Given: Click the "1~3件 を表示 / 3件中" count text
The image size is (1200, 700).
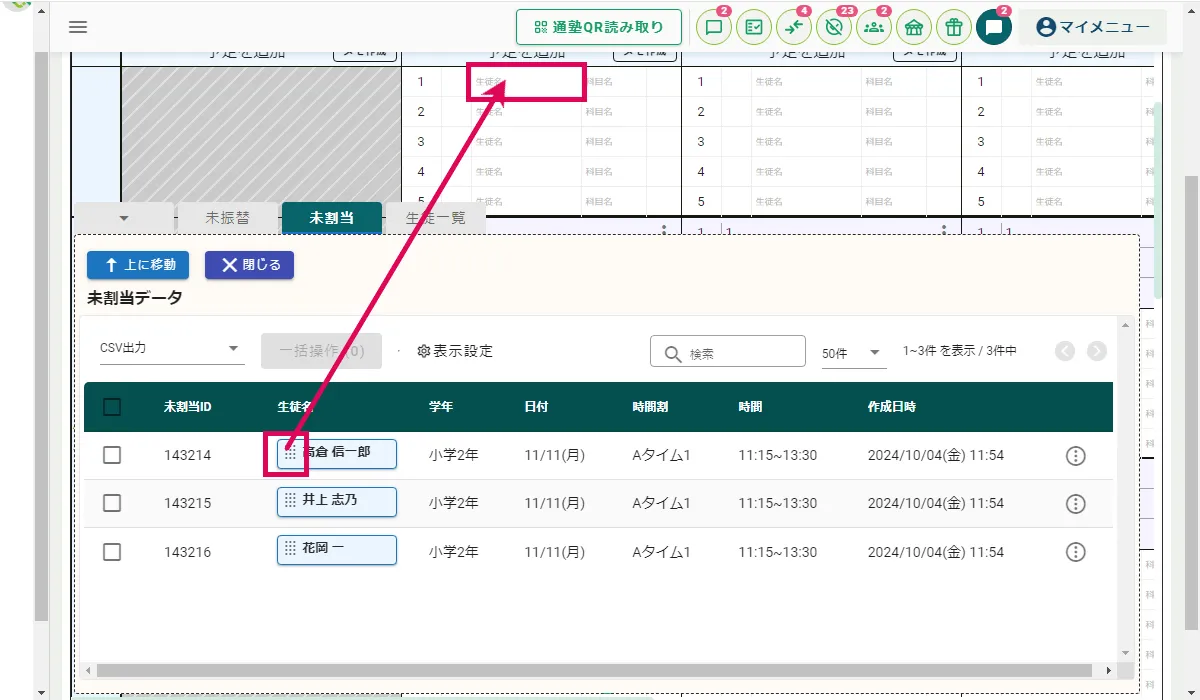Looking at the screenshot, I should (x=960, y=351).
